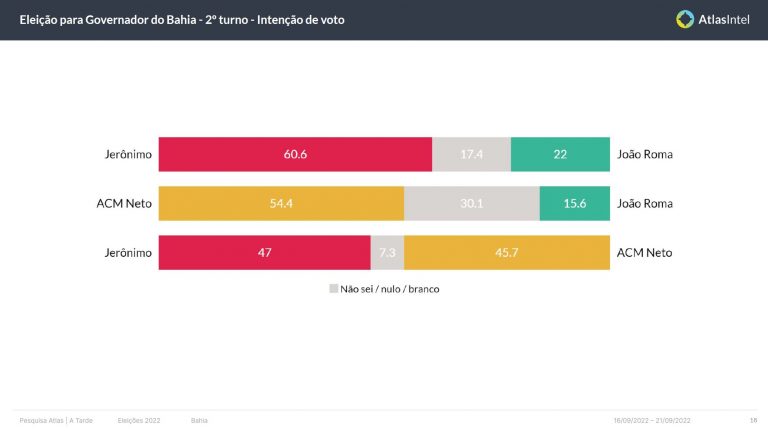Click the AtlasIntel circular logo icon
This screenshot has height=431, width=768.
click(685, 20)
